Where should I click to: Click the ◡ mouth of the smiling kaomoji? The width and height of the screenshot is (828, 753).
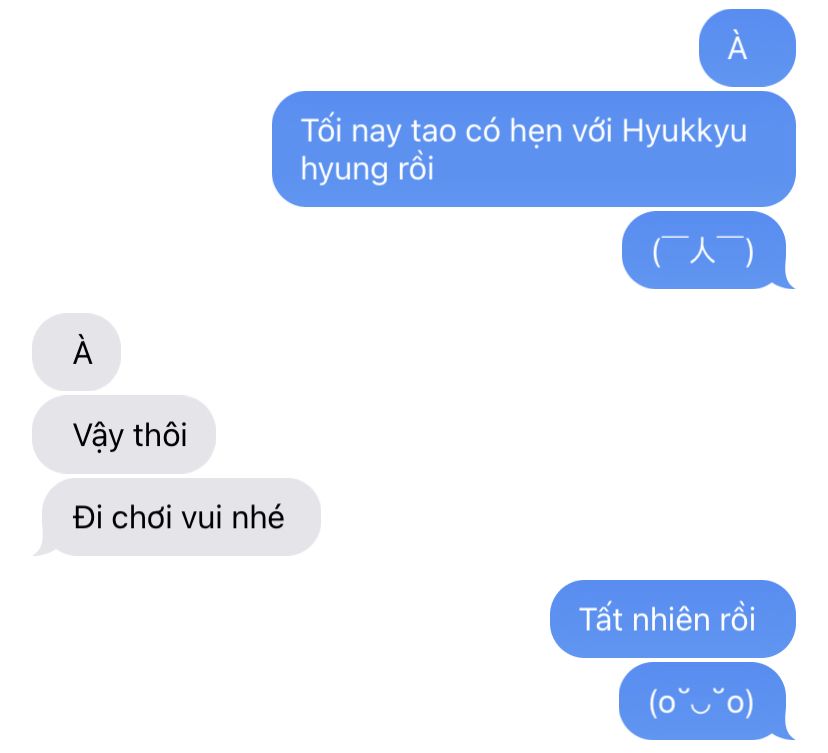click(701, 705)
